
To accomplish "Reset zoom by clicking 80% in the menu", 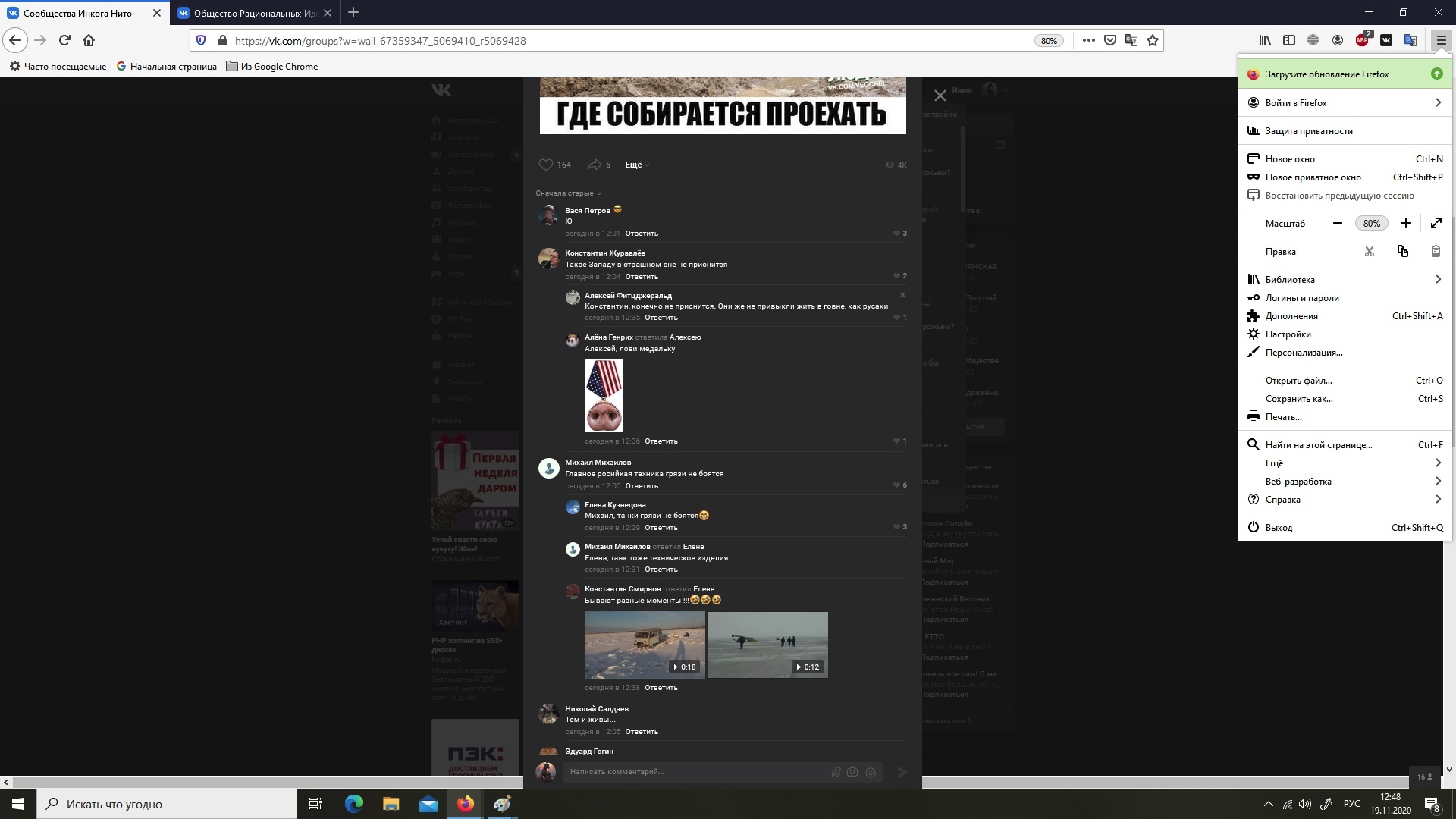I will pyautogui.click(x=1371, y=224).
